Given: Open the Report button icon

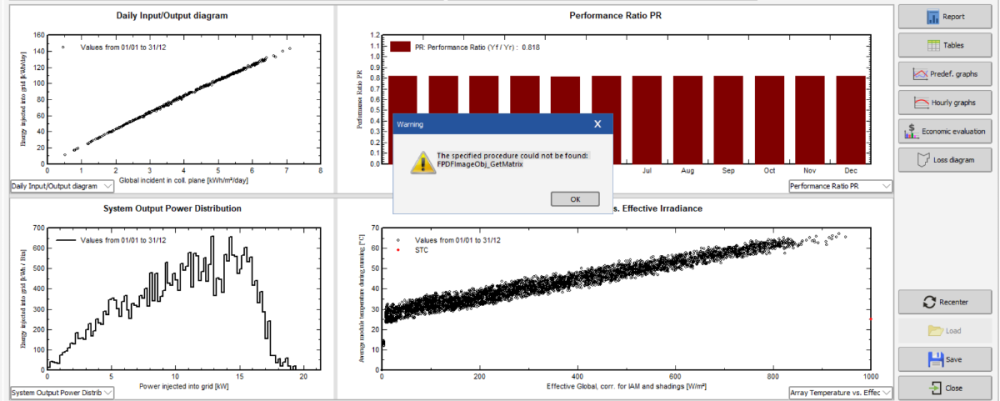Looking at the screenshot, I should tap(932, 17).
